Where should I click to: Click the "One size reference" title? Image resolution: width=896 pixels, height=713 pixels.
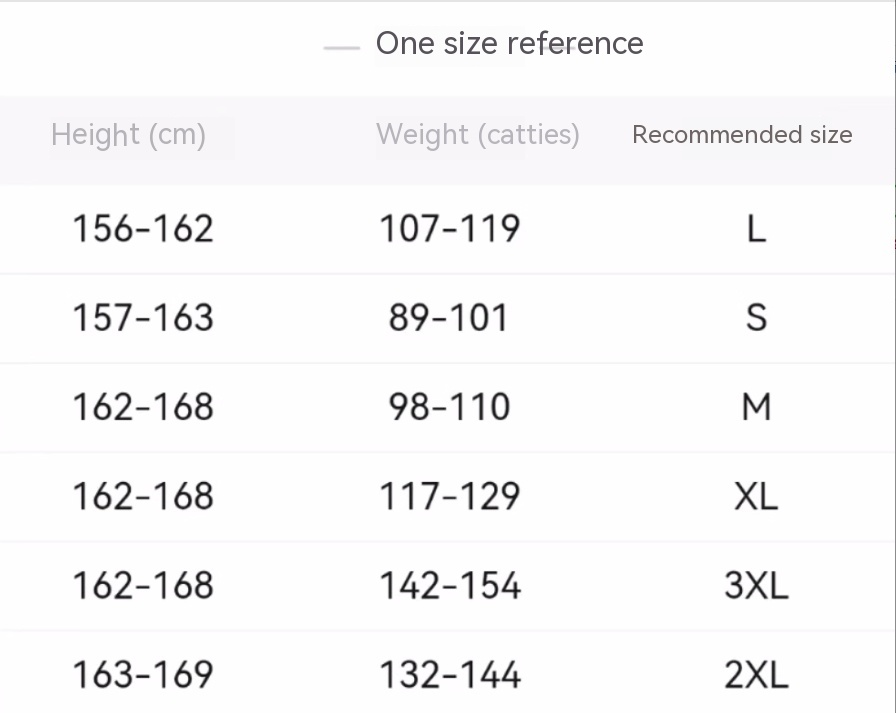pyautogui.click(x=509, y=44)
